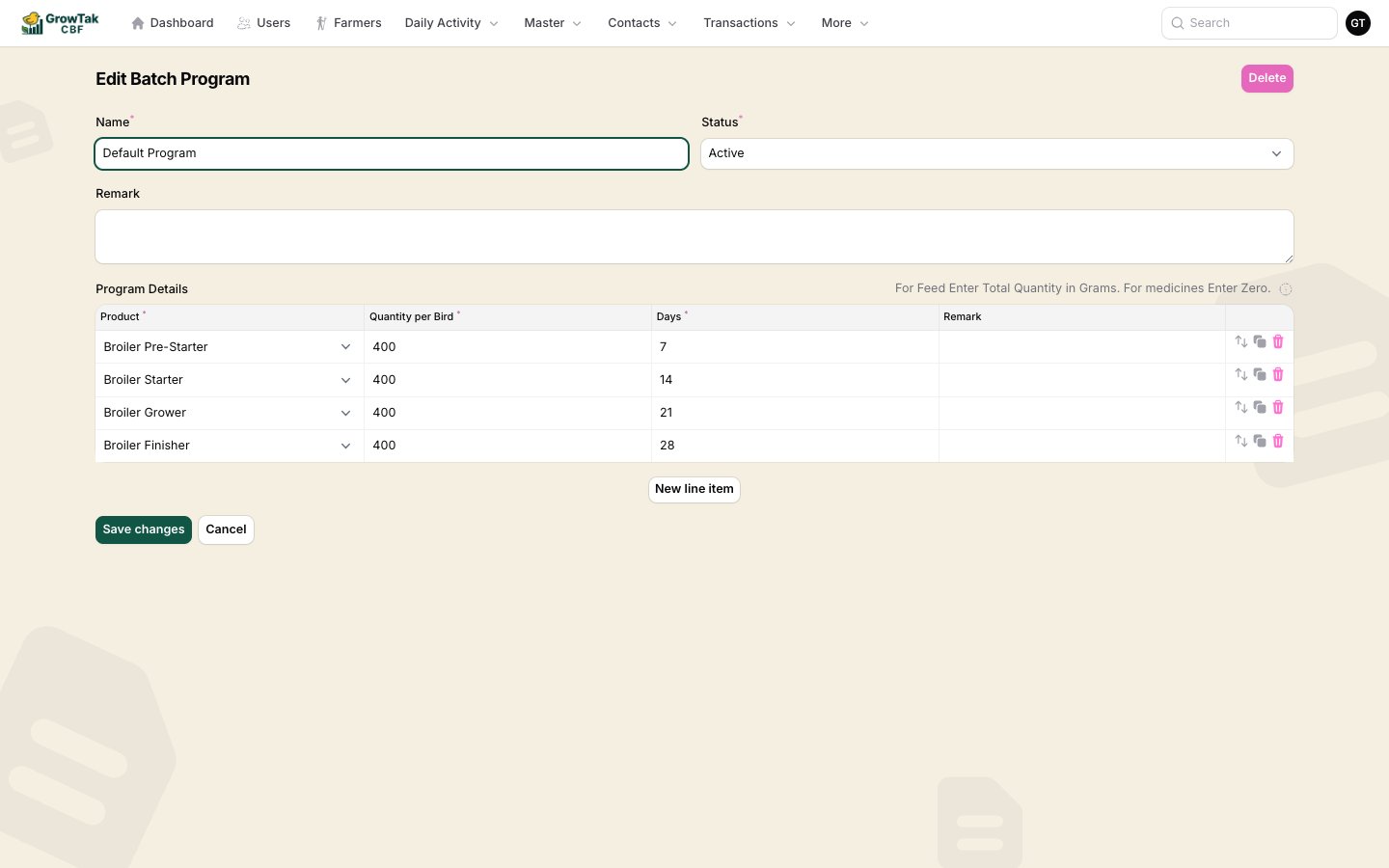Click the GrowTak CBF logo
The width and height of the screenshot is (1389, 868).
pos(60,23)
